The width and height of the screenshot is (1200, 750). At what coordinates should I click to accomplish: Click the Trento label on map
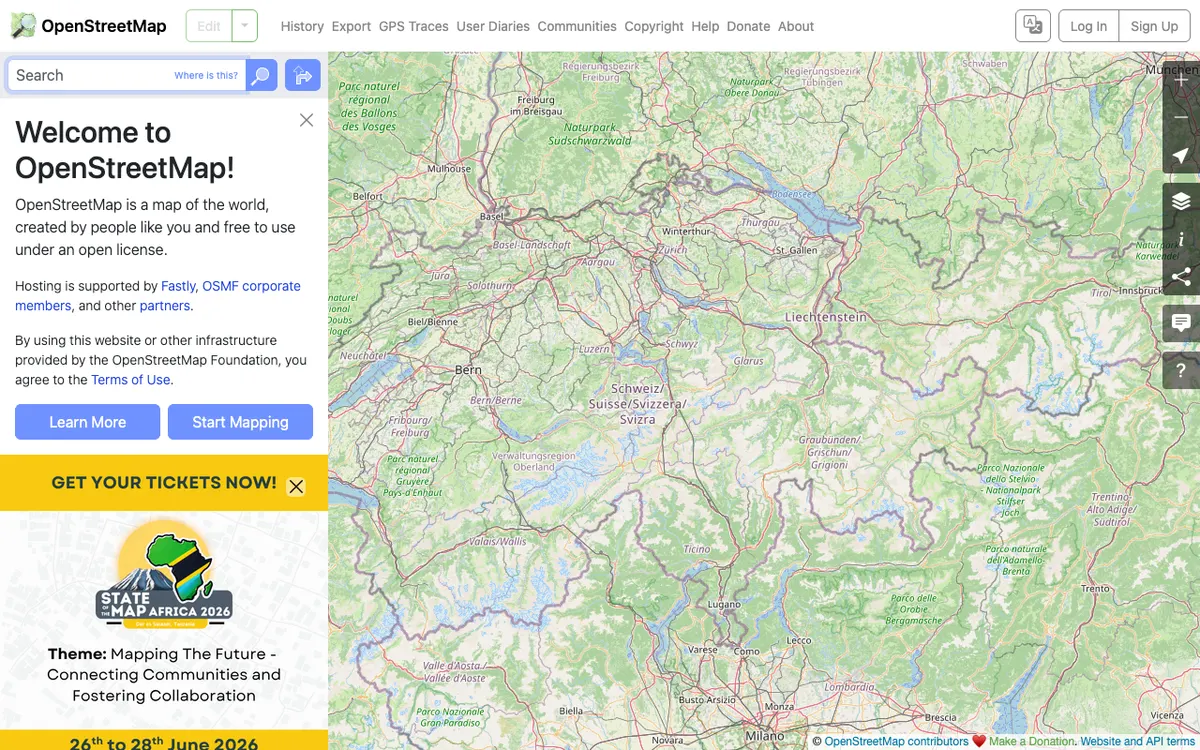[1095, 588]
